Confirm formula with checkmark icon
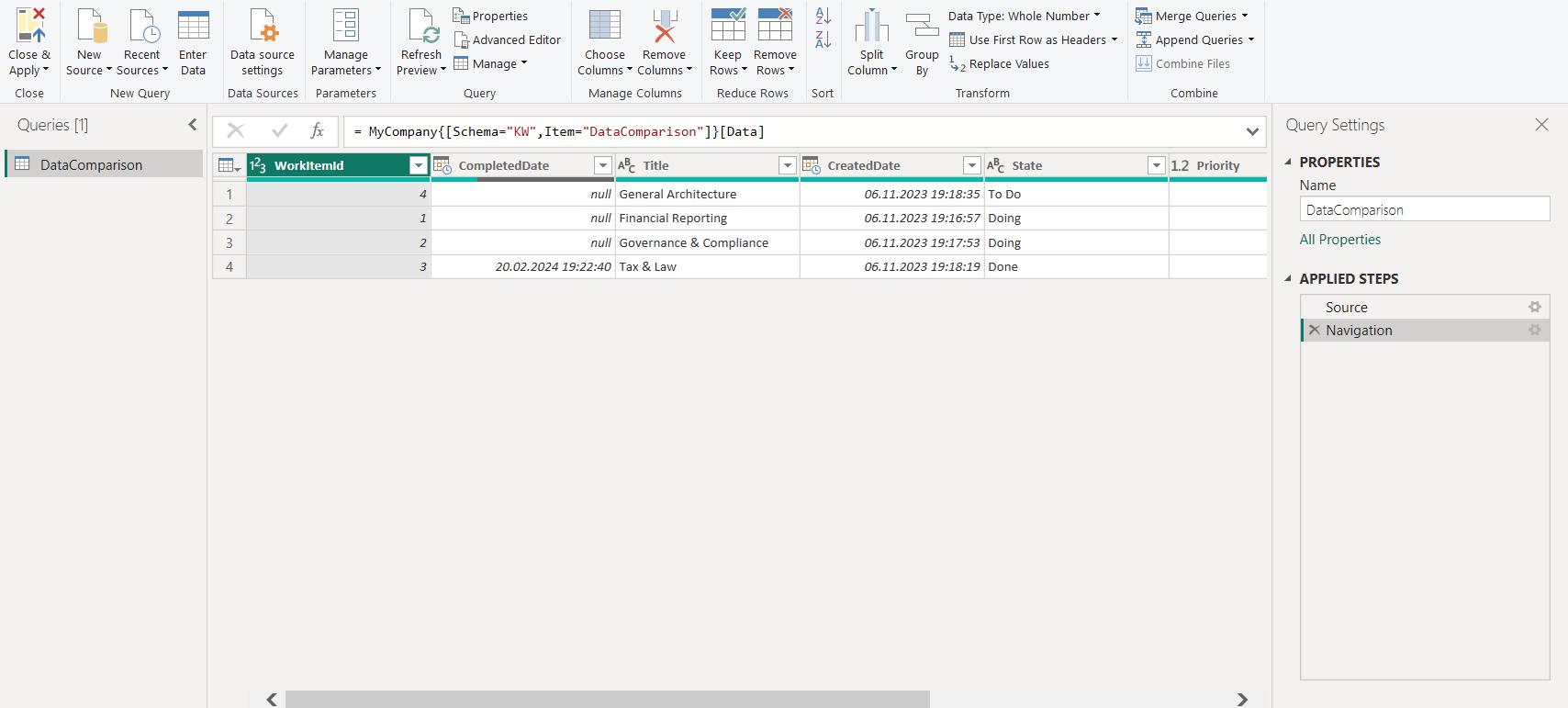This screenshot has height=708, width=1568. 280,131
